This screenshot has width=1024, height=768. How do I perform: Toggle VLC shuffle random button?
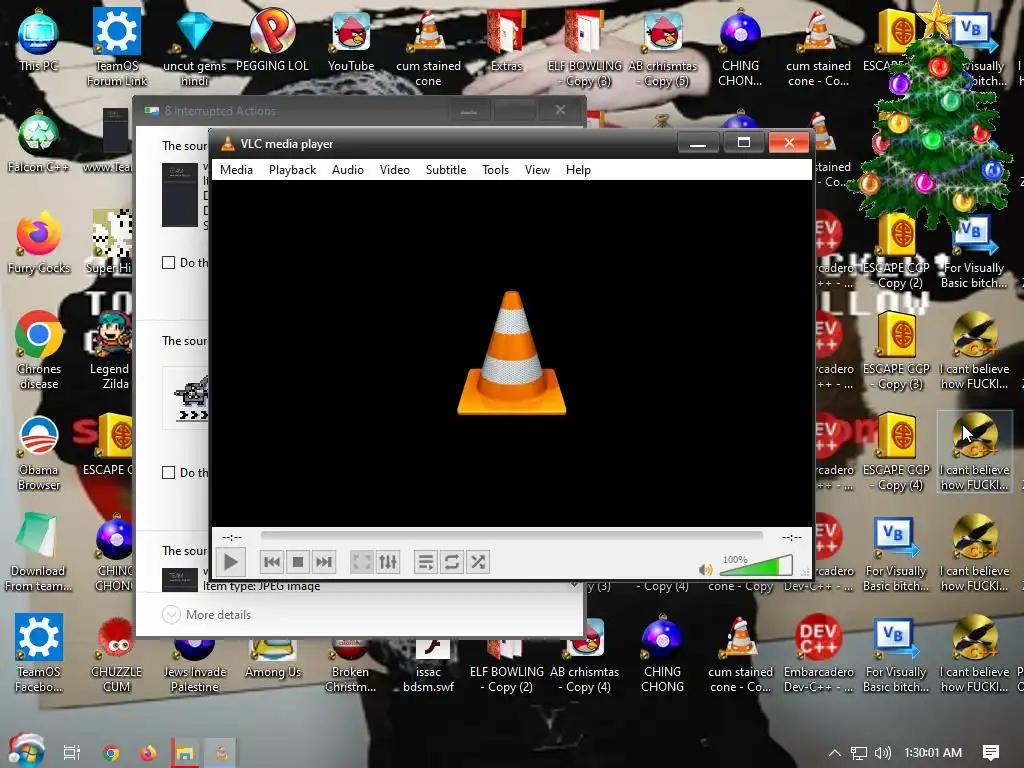(478, 562)
